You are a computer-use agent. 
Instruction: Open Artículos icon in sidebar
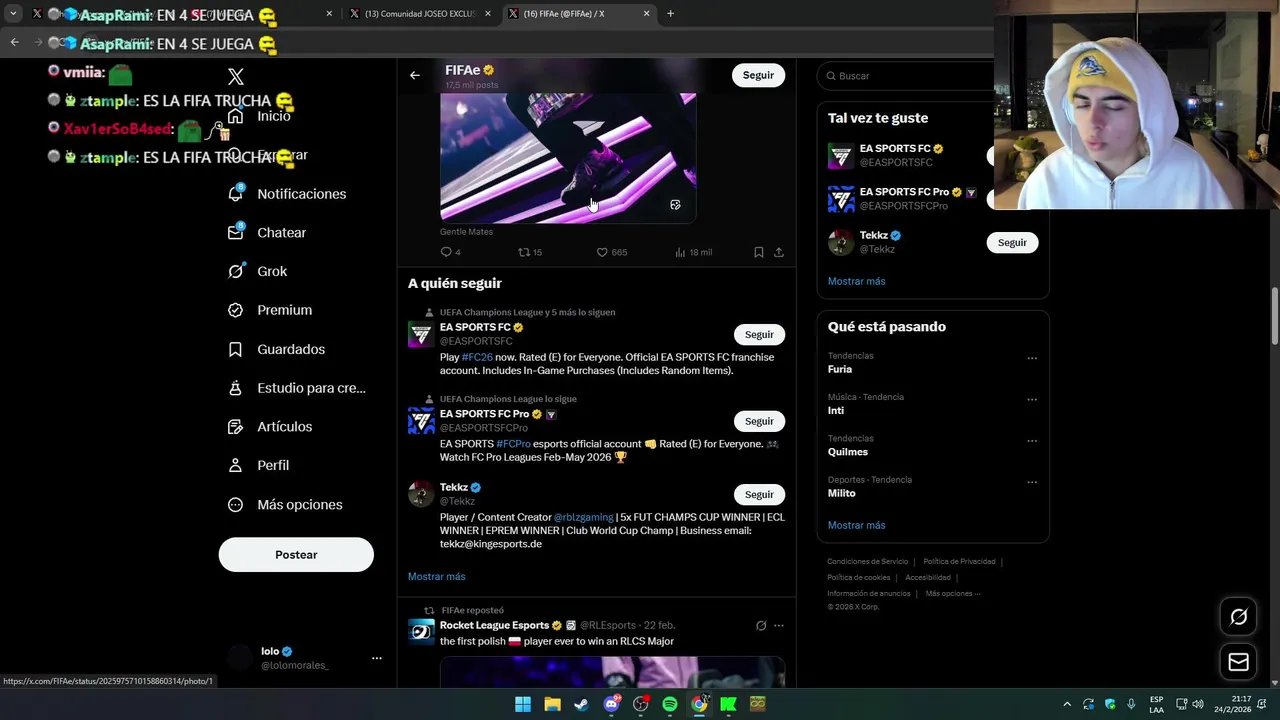236,427
